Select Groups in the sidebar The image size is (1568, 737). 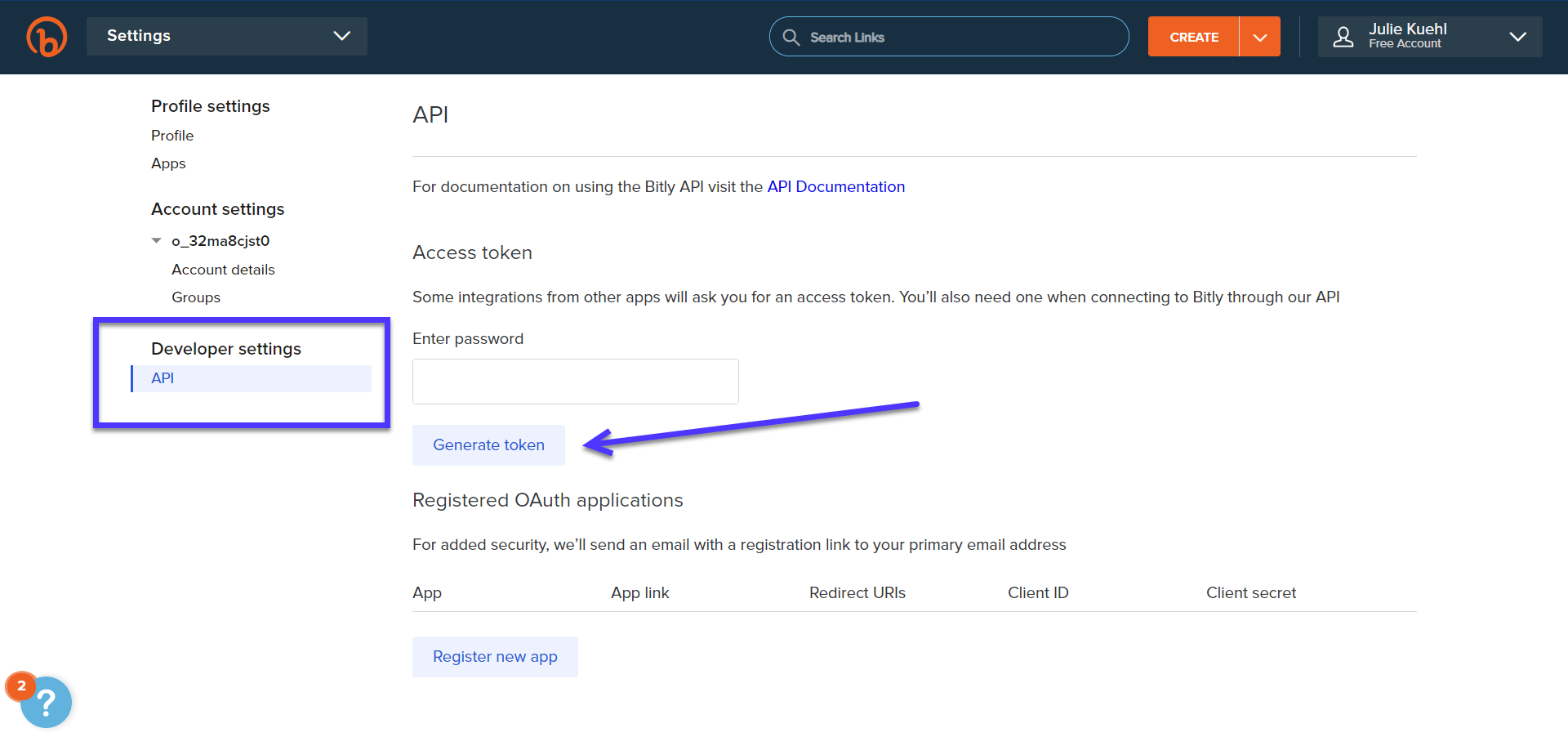click(196, 297)
